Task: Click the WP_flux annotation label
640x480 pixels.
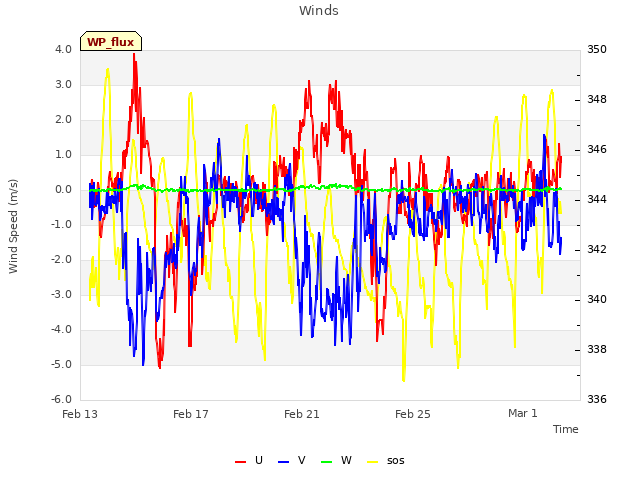Action: pyautogui.click(x=111, y=42)
